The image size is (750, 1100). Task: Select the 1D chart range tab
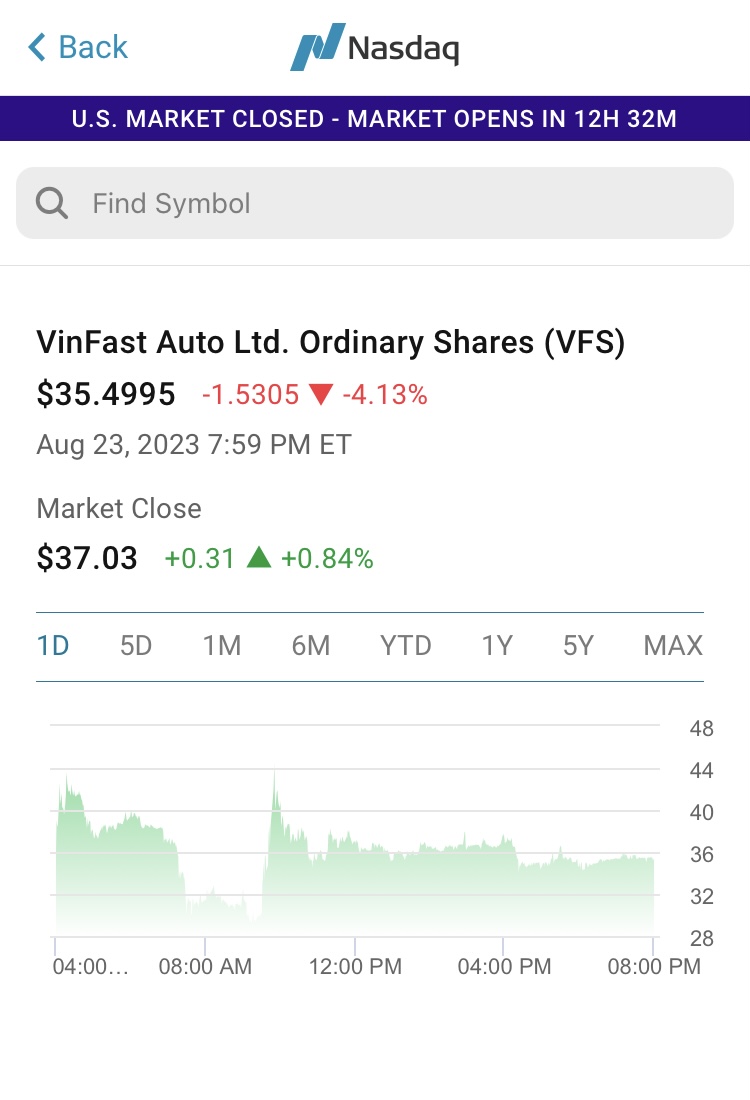pyautogui.click(x=53, y=646)
